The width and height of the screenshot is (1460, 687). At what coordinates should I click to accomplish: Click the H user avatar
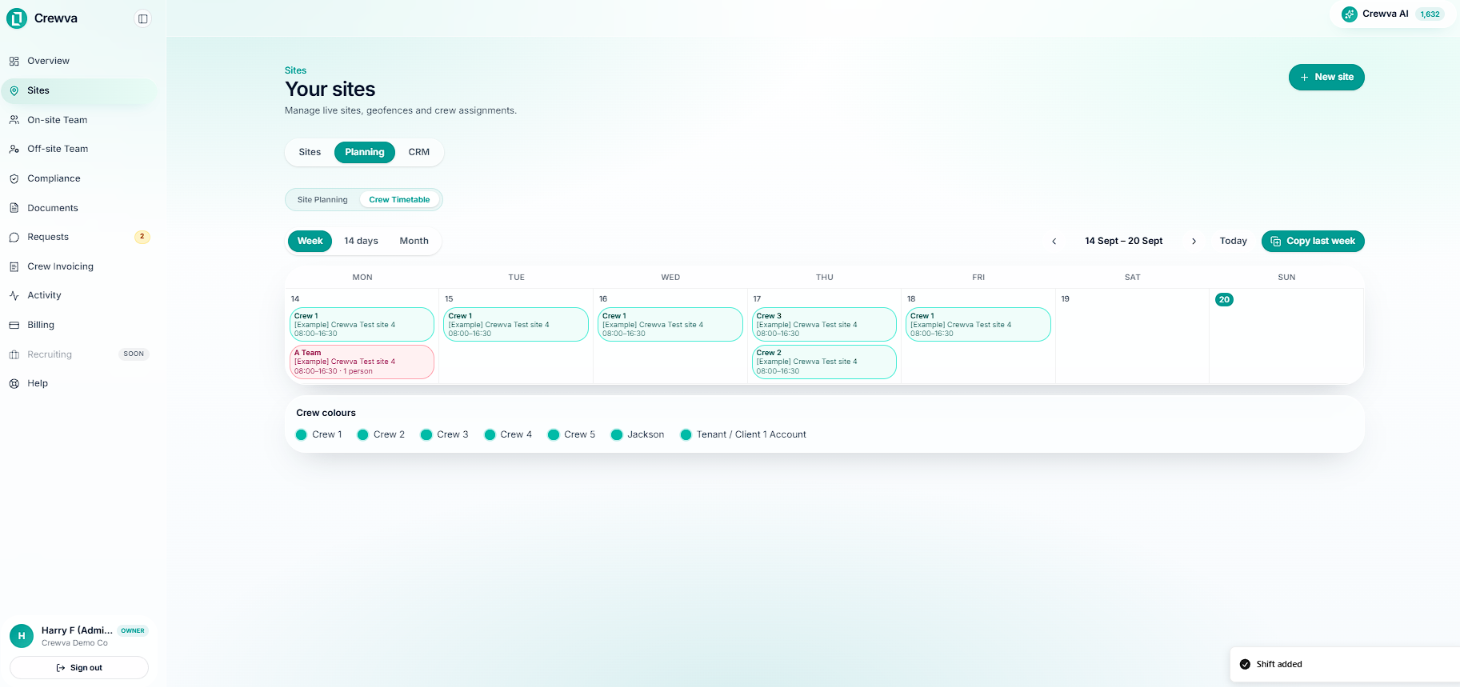pyautogui.click(x=21, y=636)
